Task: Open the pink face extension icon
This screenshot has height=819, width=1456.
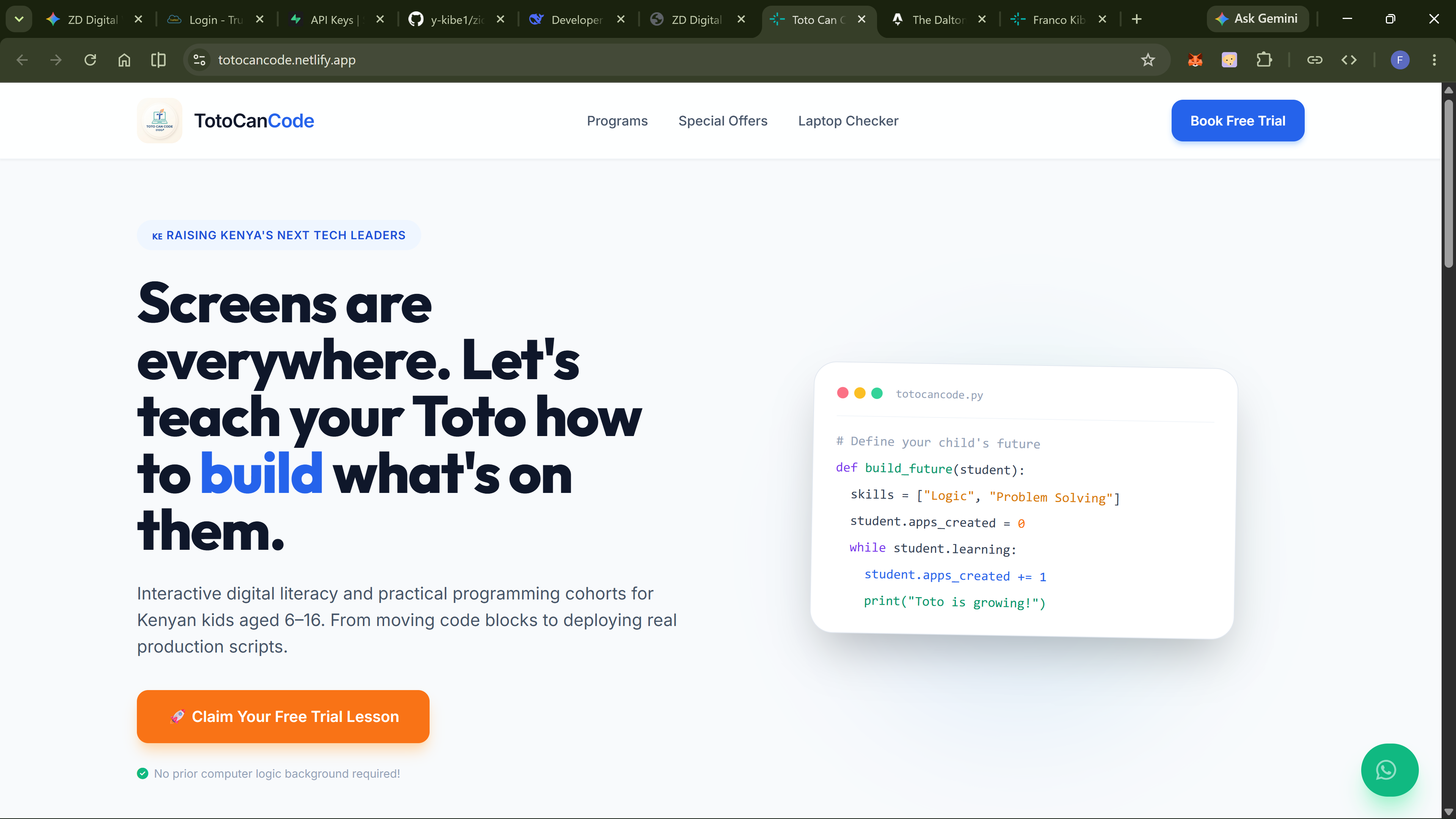Action: pyautogui.click(x=1229, y=60)
